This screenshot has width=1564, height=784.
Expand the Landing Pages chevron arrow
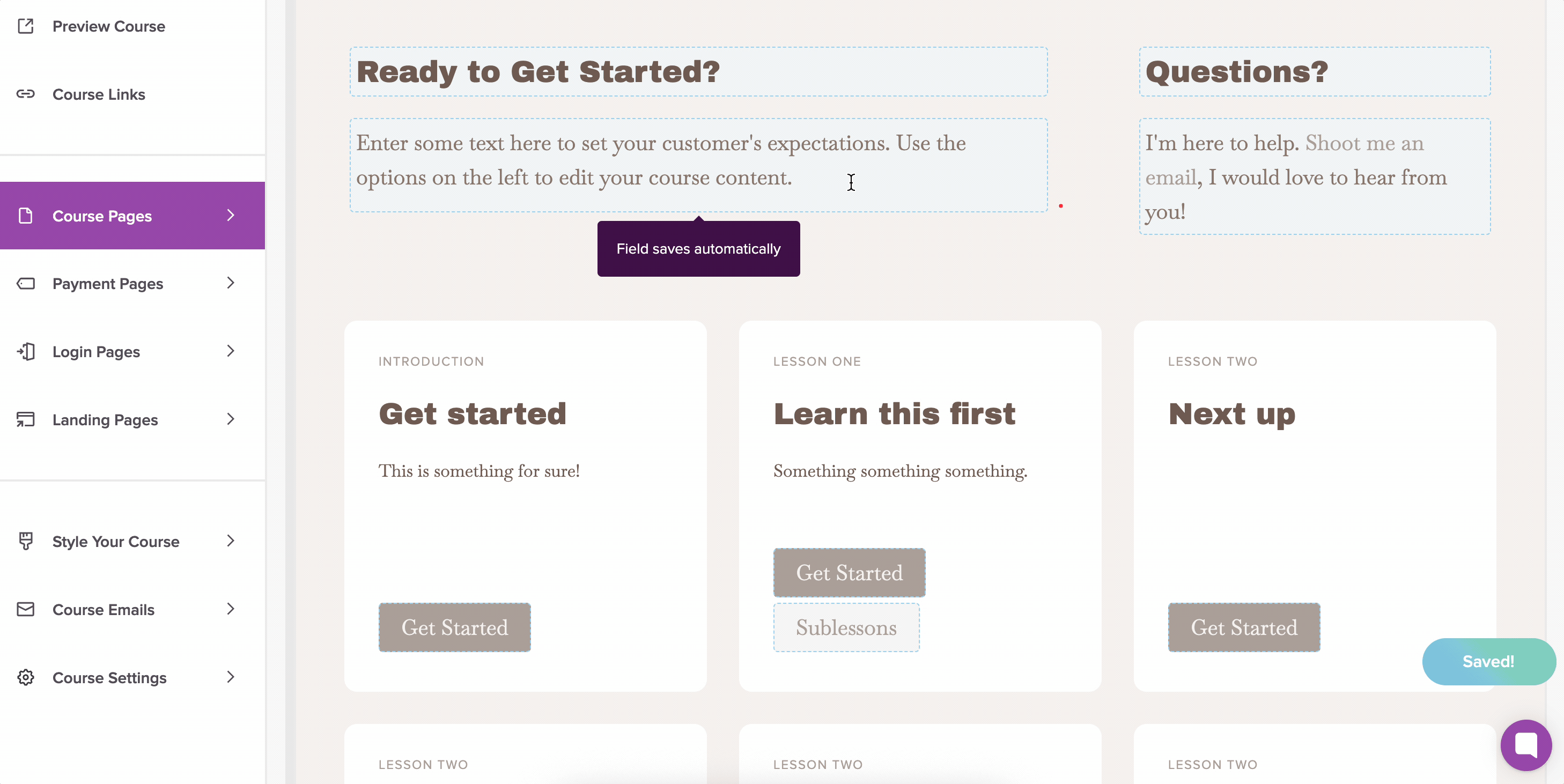tap(231, 419)
